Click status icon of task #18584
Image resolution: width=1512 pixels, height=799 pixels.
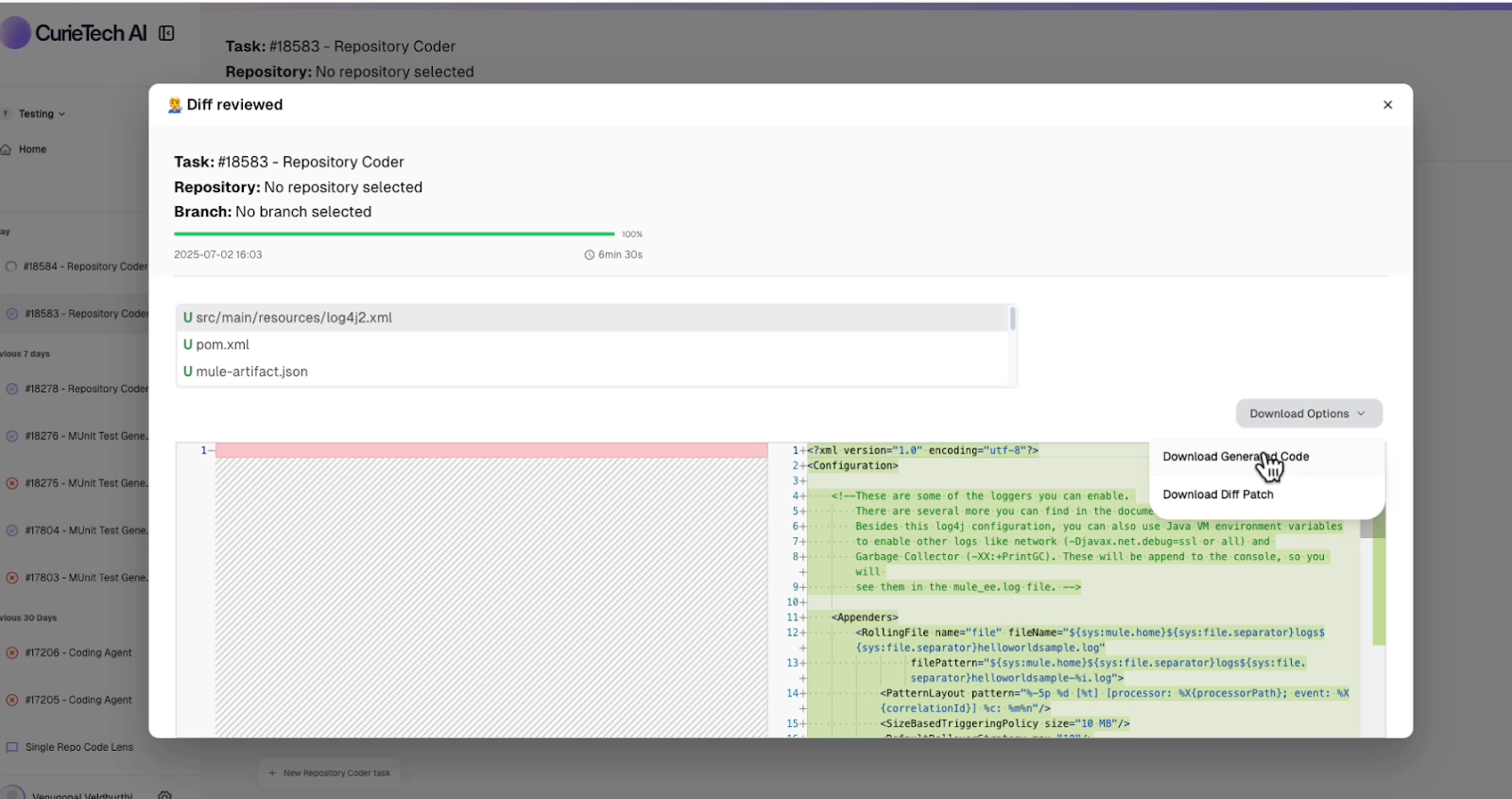point(11,267)
